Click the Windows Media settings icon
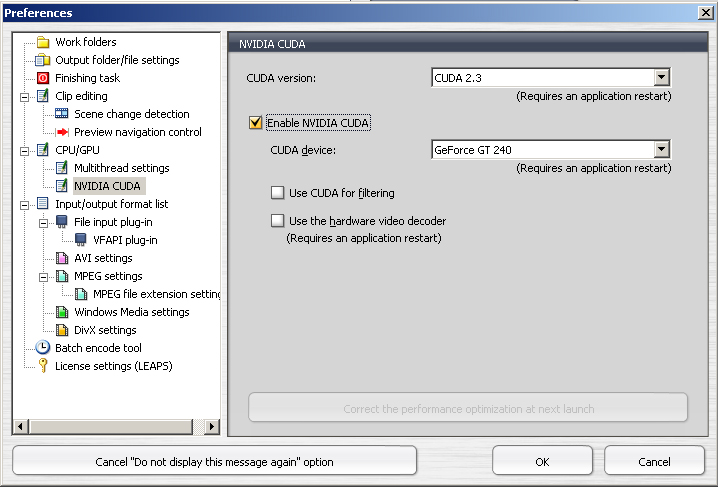This screenshot has height=487, width=718. point(62,312)
